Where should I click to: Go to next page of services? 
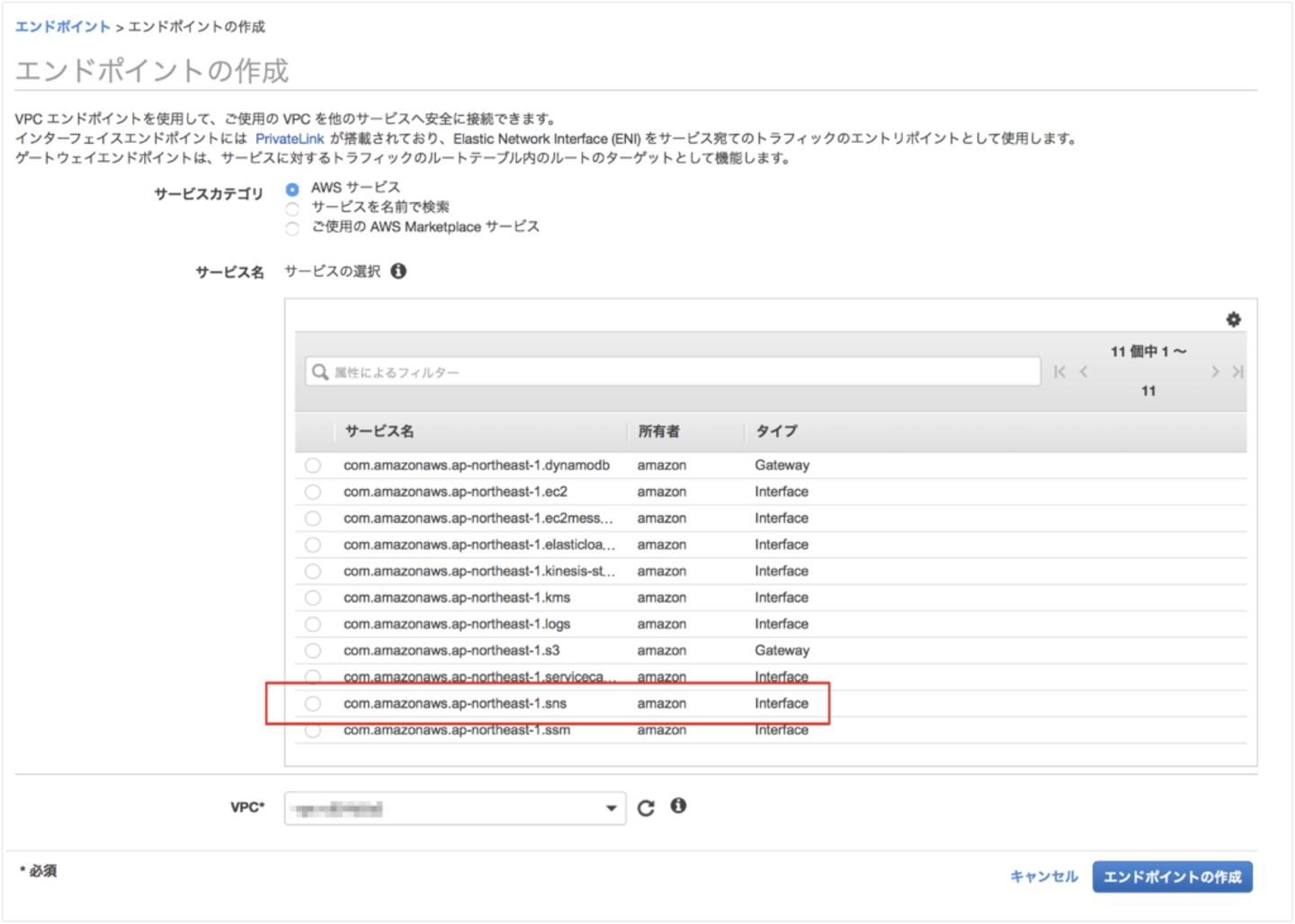pyautogui.click(x=1215, y=371)
